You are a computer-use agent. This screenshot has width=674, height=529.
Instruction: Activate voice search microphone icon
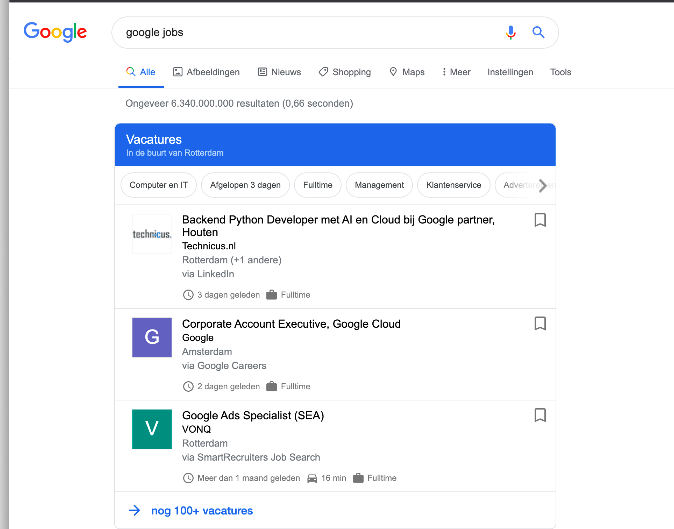[511, 32]
